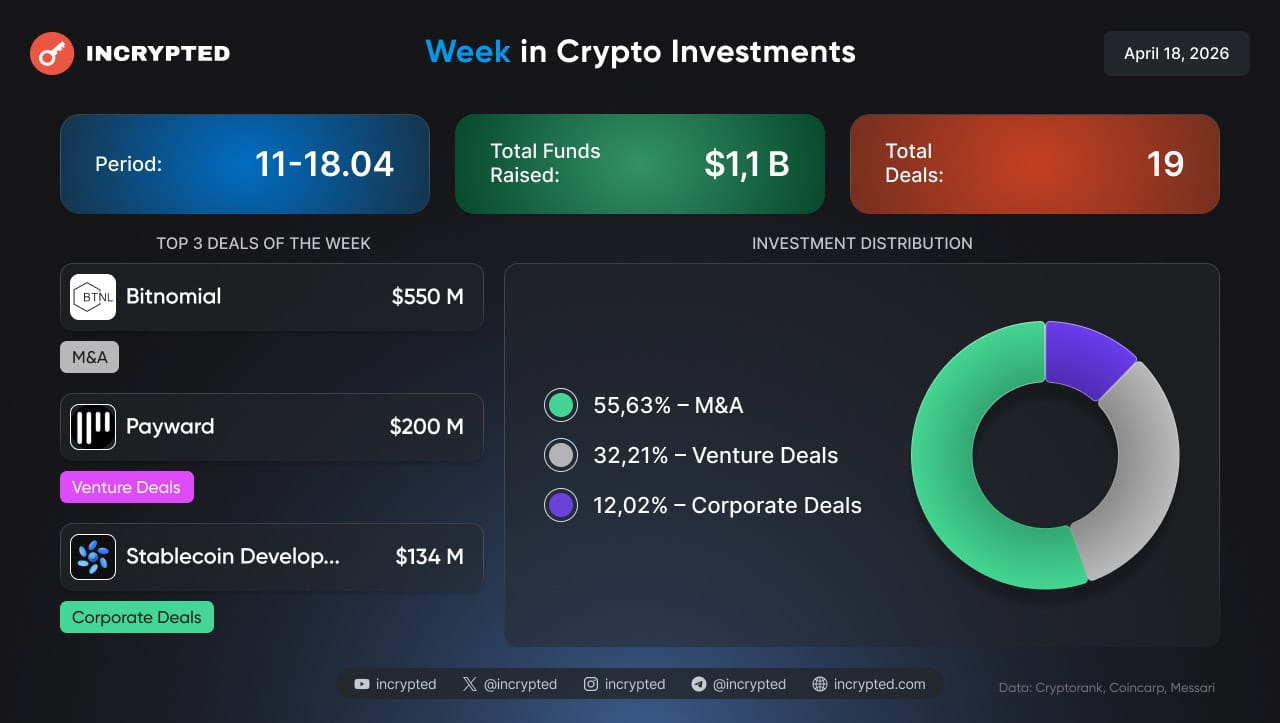Click the Payward logo icon

[93, 427]
